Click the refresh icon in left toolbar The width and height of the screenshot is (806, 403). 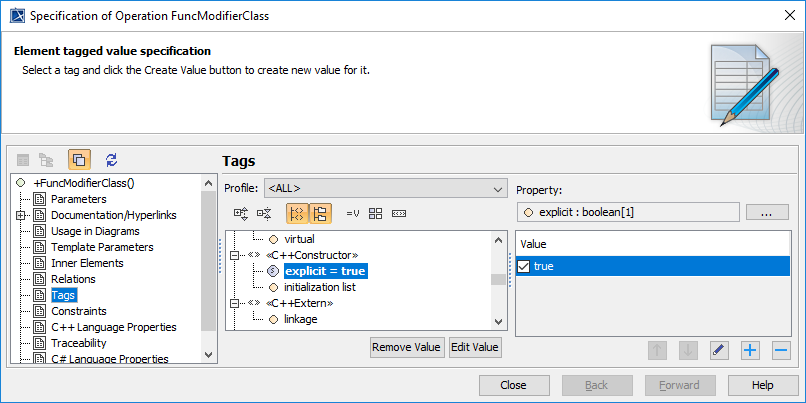coord(112,160)
